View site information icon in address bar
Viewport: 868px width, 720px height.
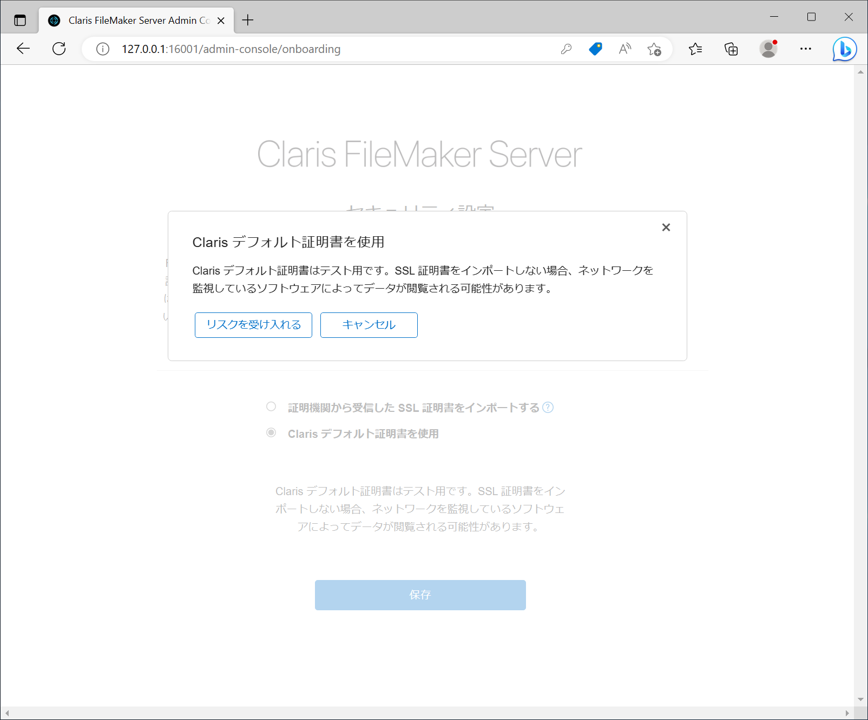click(102, 49)
